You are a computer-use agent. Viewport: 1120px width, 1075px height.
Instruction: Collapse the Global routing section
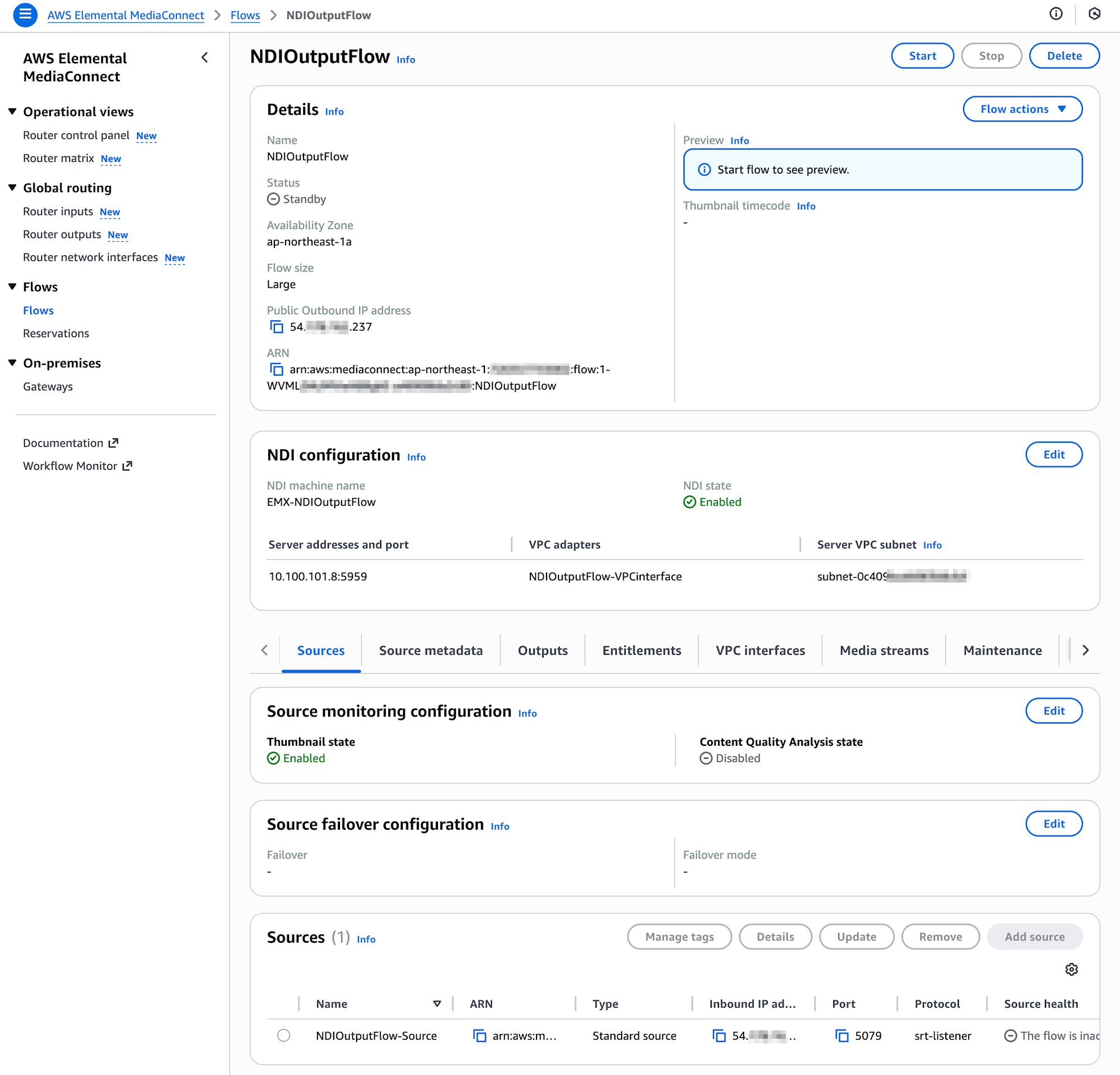point(12,188)
